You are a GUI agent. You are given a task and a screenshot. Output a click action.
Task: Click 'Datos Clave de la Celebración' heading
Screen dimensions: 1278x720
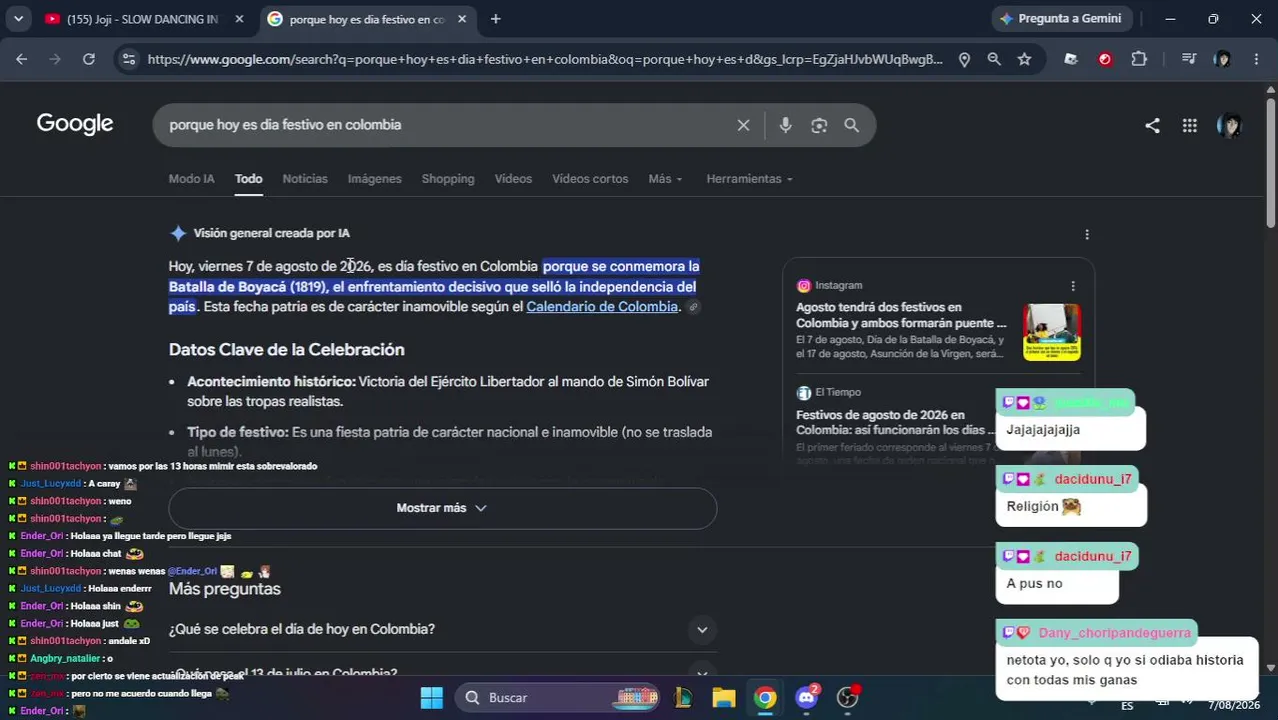[286, 350]
